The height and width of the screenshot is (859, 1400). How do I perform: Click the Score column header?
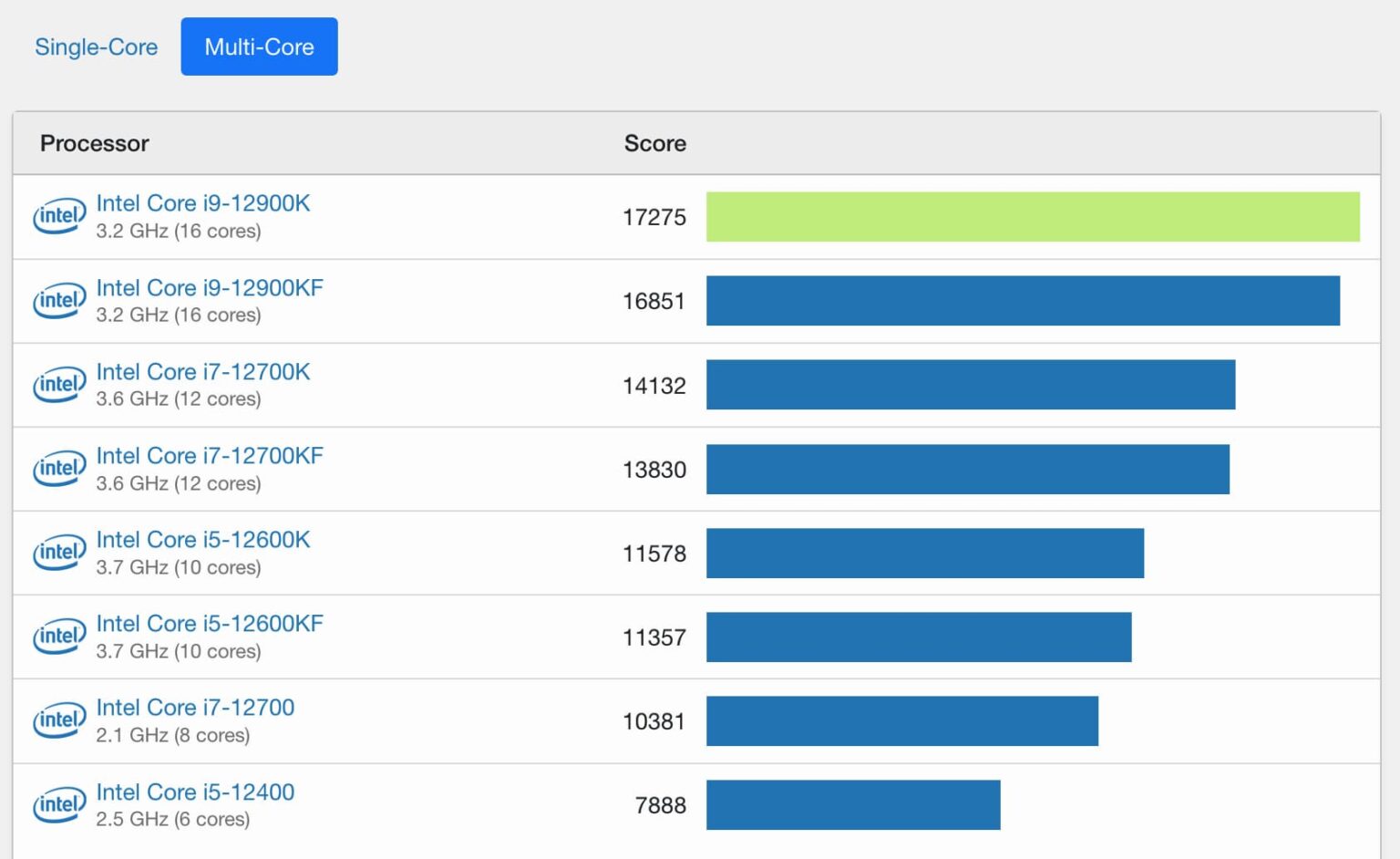click(654, 143)
